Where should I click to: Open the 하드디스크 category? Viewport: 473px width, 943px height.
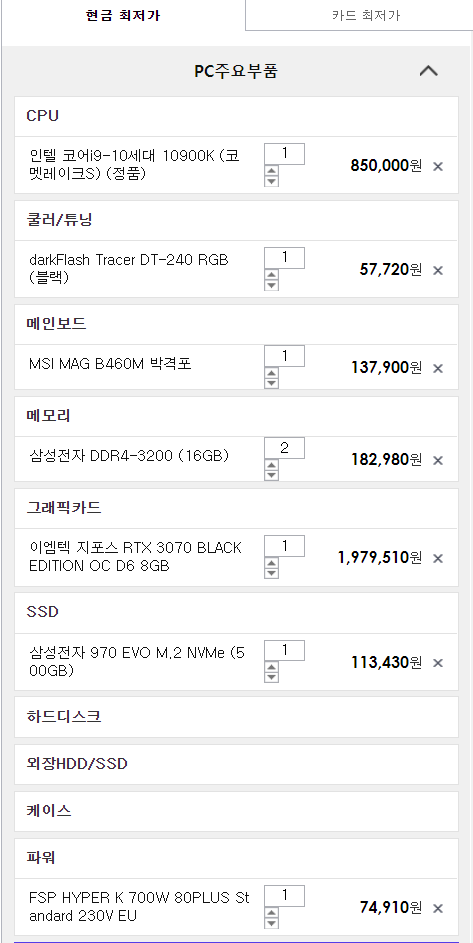[x=236, y=717]
